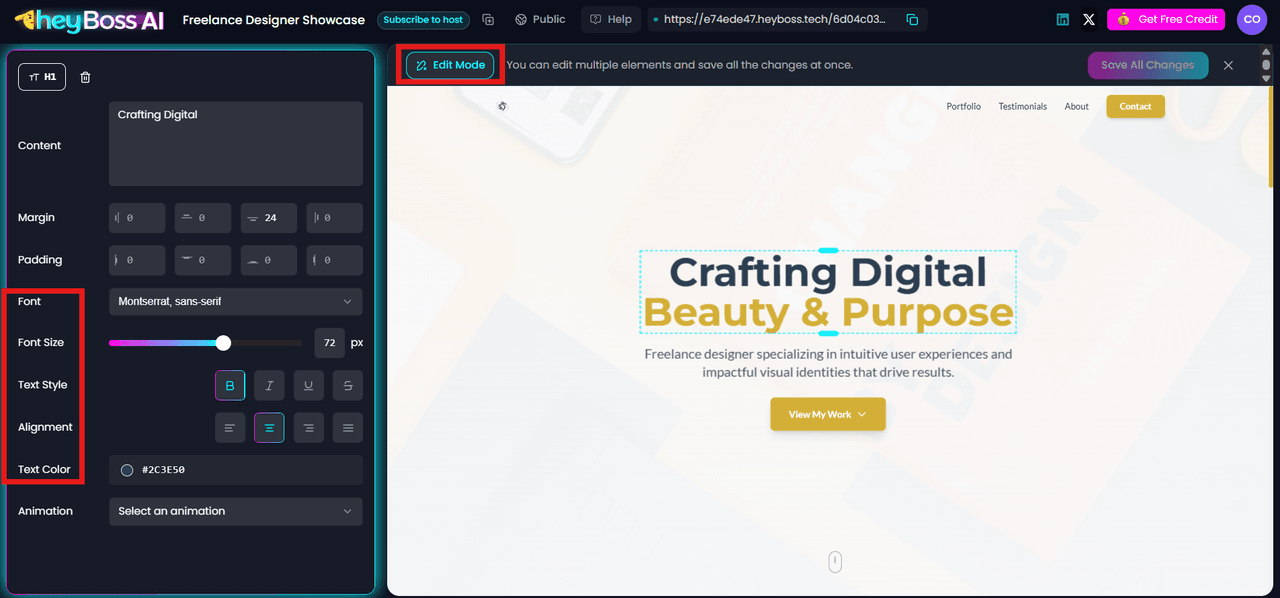Open the Font dropdown showing Montserrat
1280x598 pixels.
coord(236,302)
